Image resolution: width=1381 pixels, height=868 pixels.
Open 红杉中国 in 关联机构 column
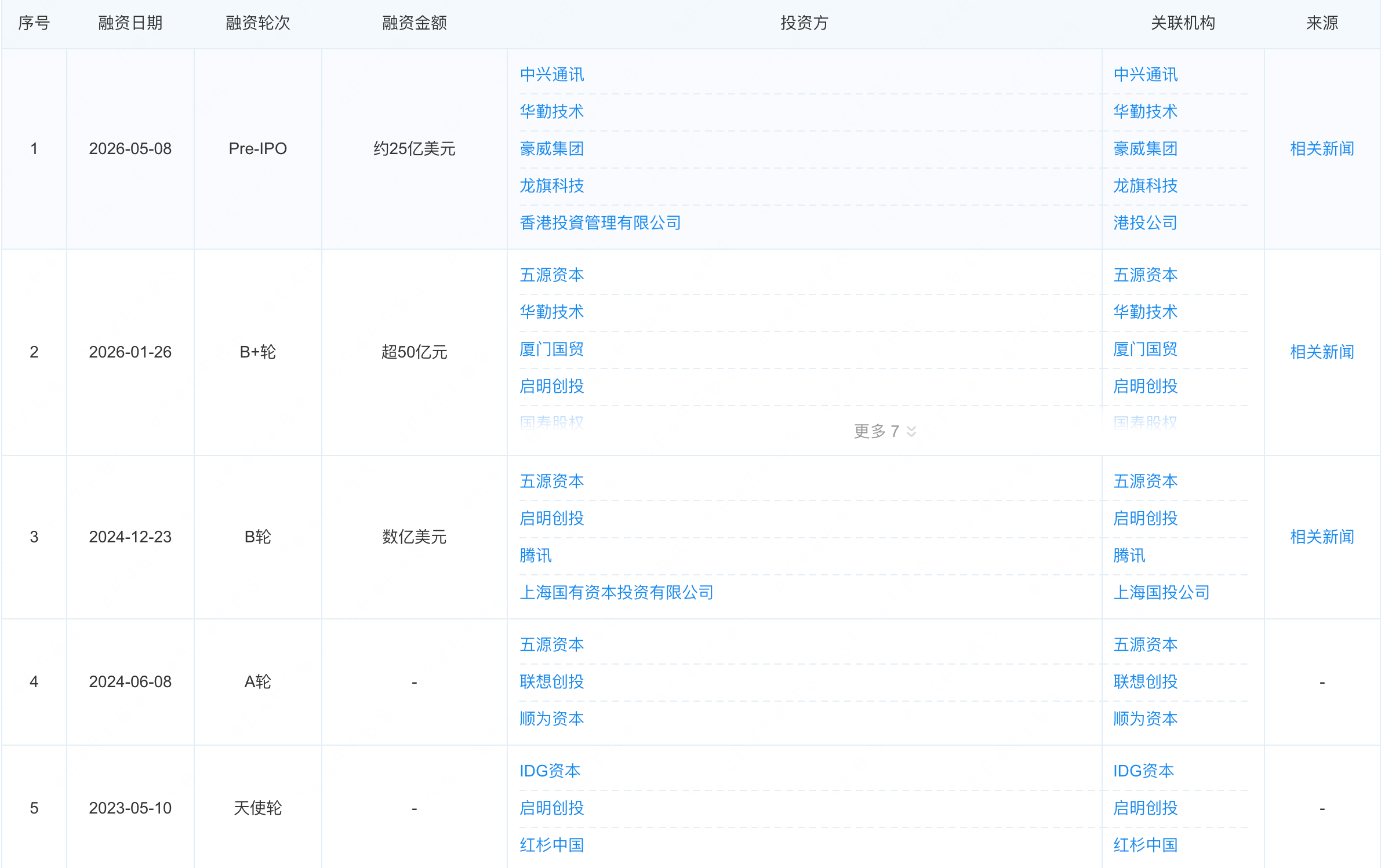click(1146, 845)
